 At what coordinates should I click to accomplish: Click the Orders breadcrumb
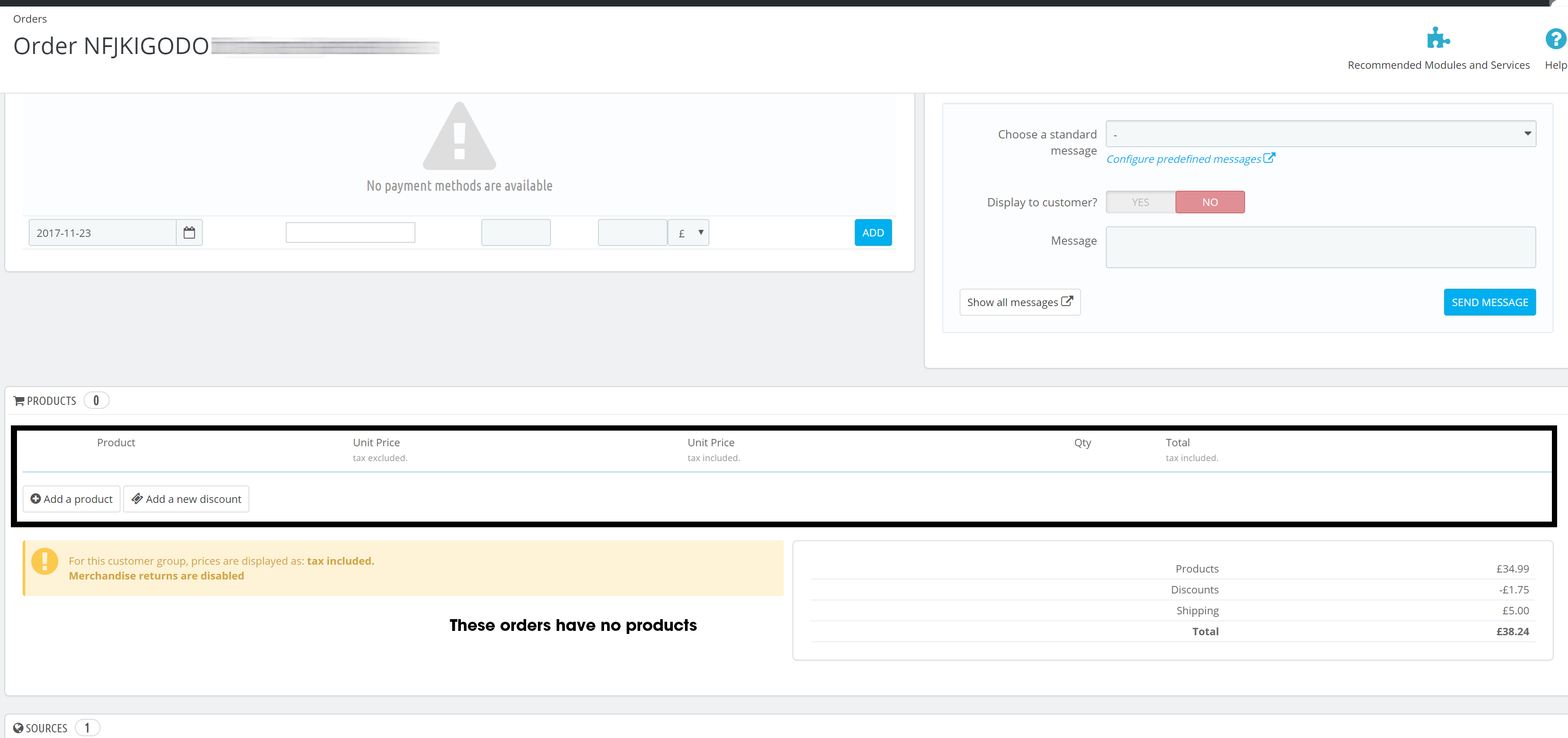30,19
